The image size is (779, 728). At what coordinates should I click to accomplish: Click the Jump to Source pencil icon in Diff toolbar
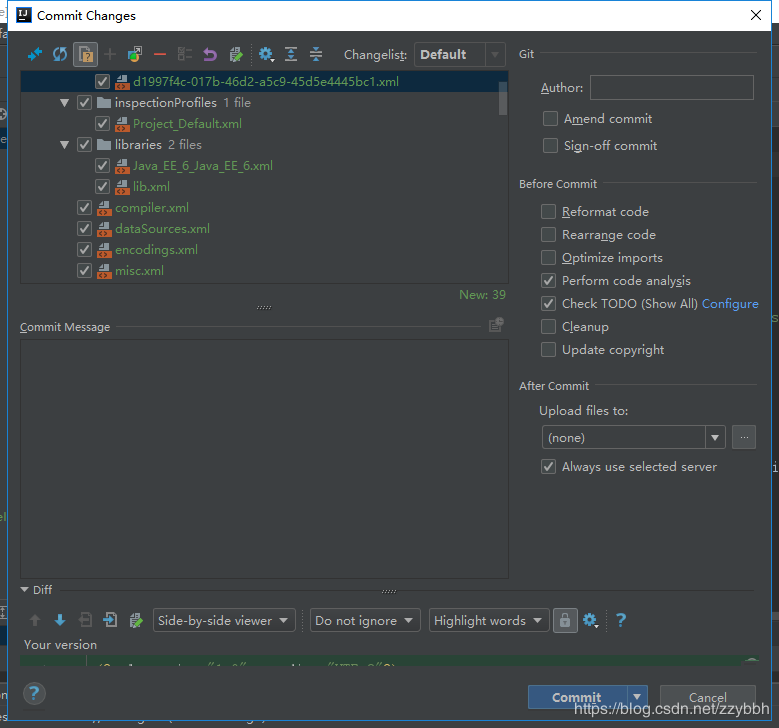[x=136, y=620]
